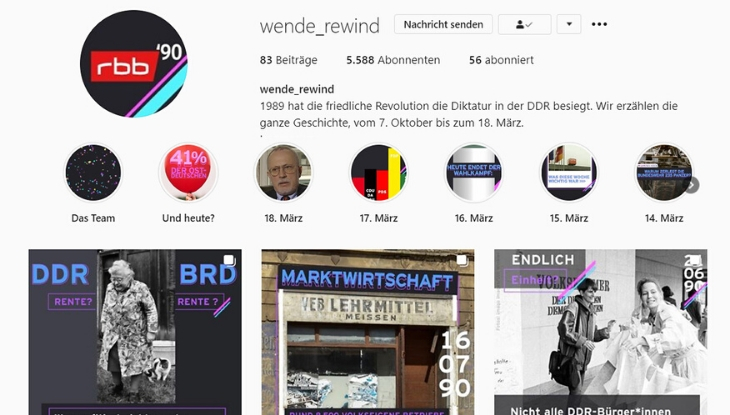
Task: Open the '15. März' story highlight
Action: coord(569,172)
